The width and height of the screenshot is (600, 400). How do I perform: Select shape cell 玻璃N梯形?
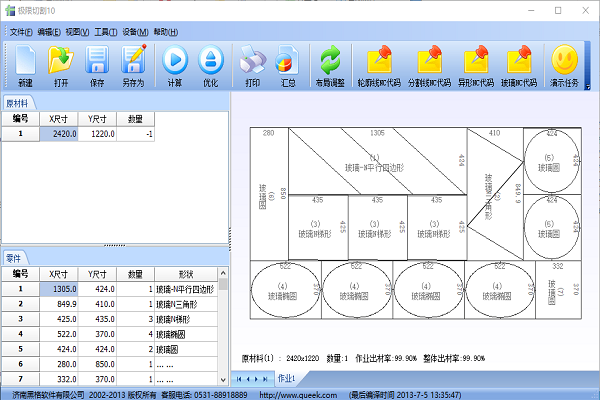186,319
